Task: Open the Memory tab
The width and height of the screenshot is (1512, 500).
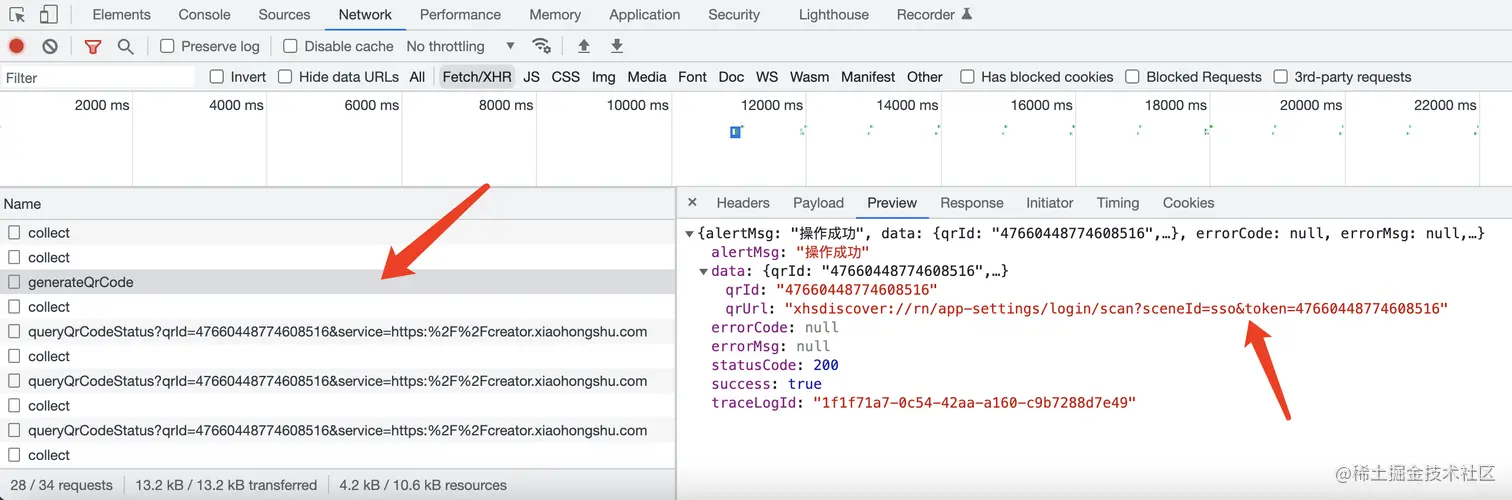Action: point(555,15)
